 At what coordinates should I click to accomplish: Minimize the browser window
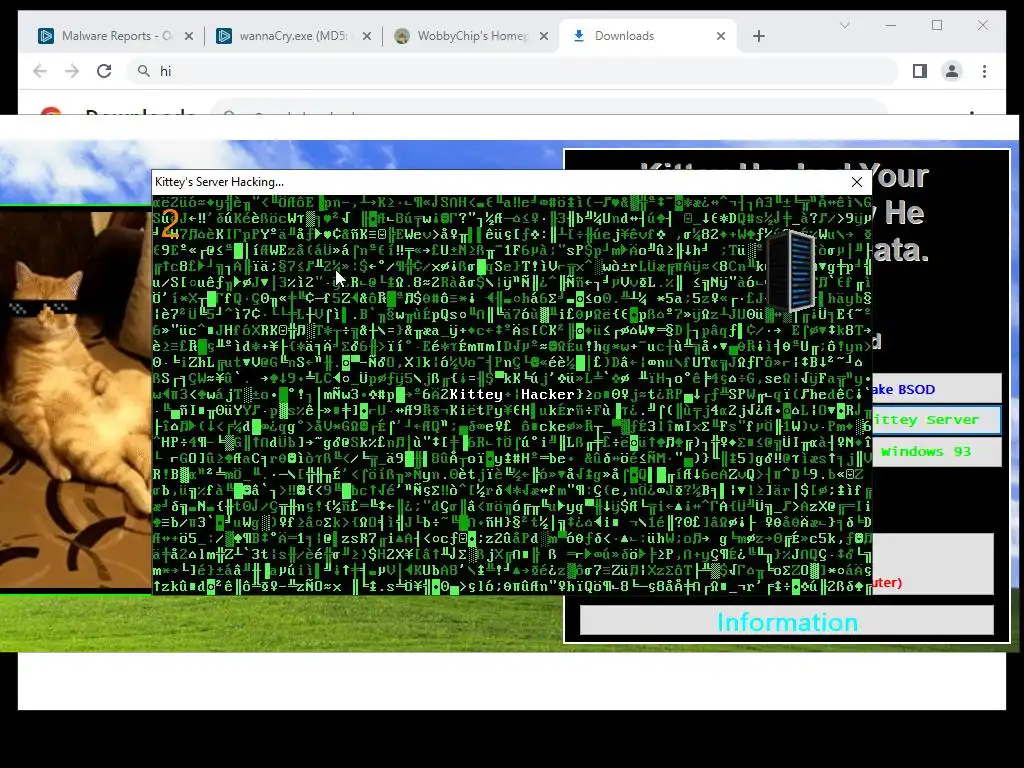point(891,25)
